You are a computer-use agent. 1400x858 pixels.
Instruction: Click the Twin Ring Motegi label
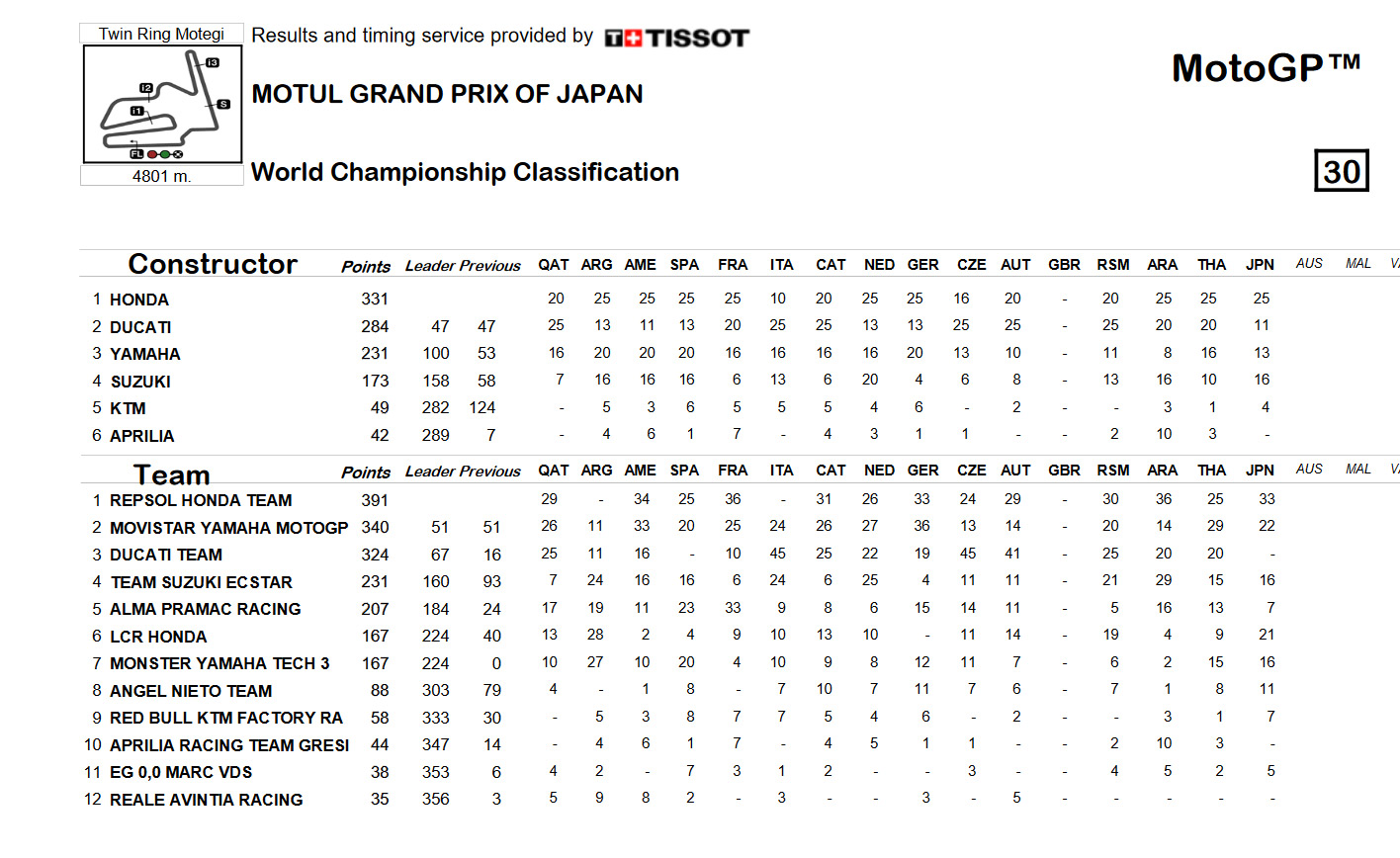[x=162, y=34]
